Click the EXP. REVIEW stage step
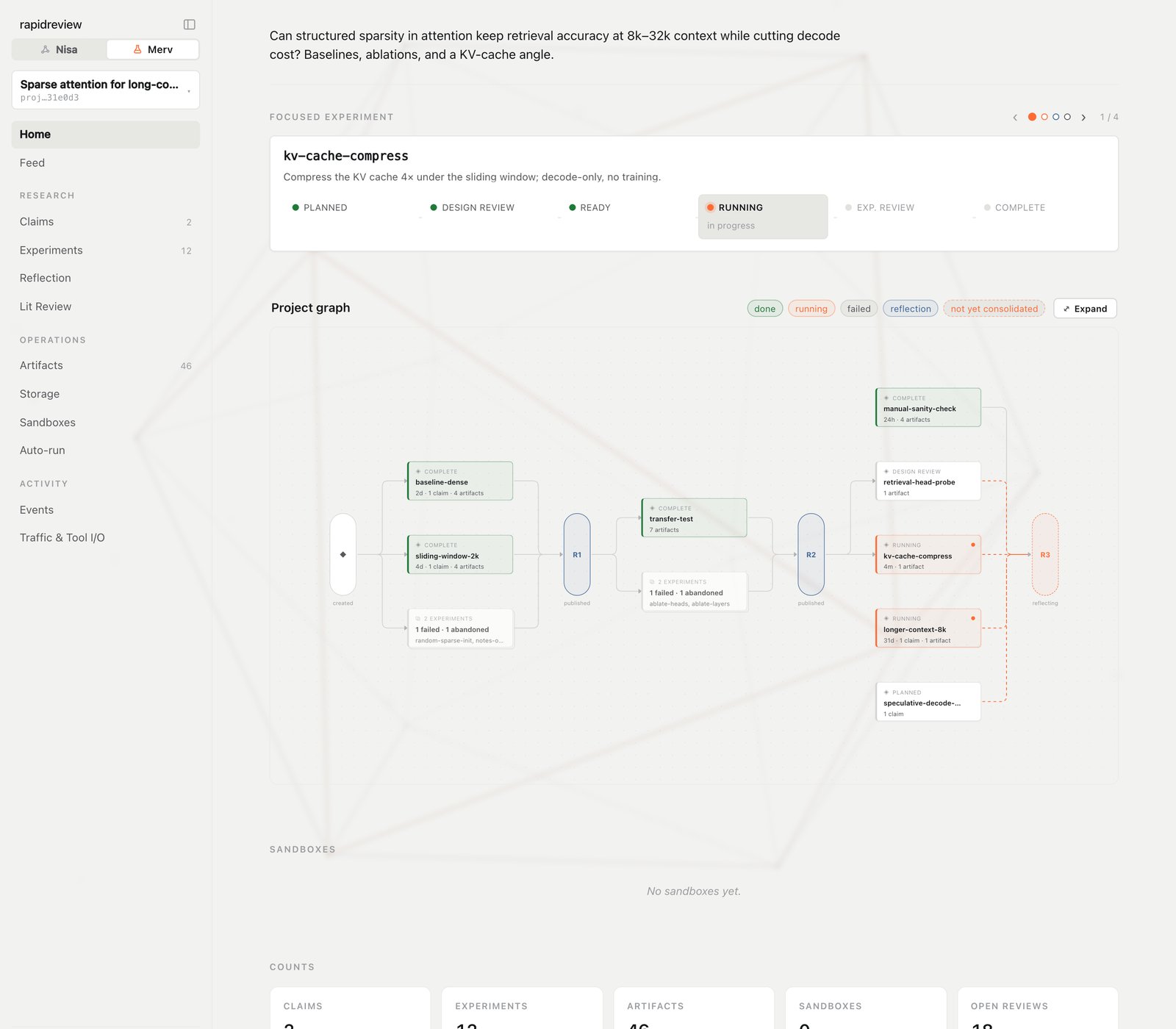This screenshot has width=1176, height=1029. (x=901, y=217)
